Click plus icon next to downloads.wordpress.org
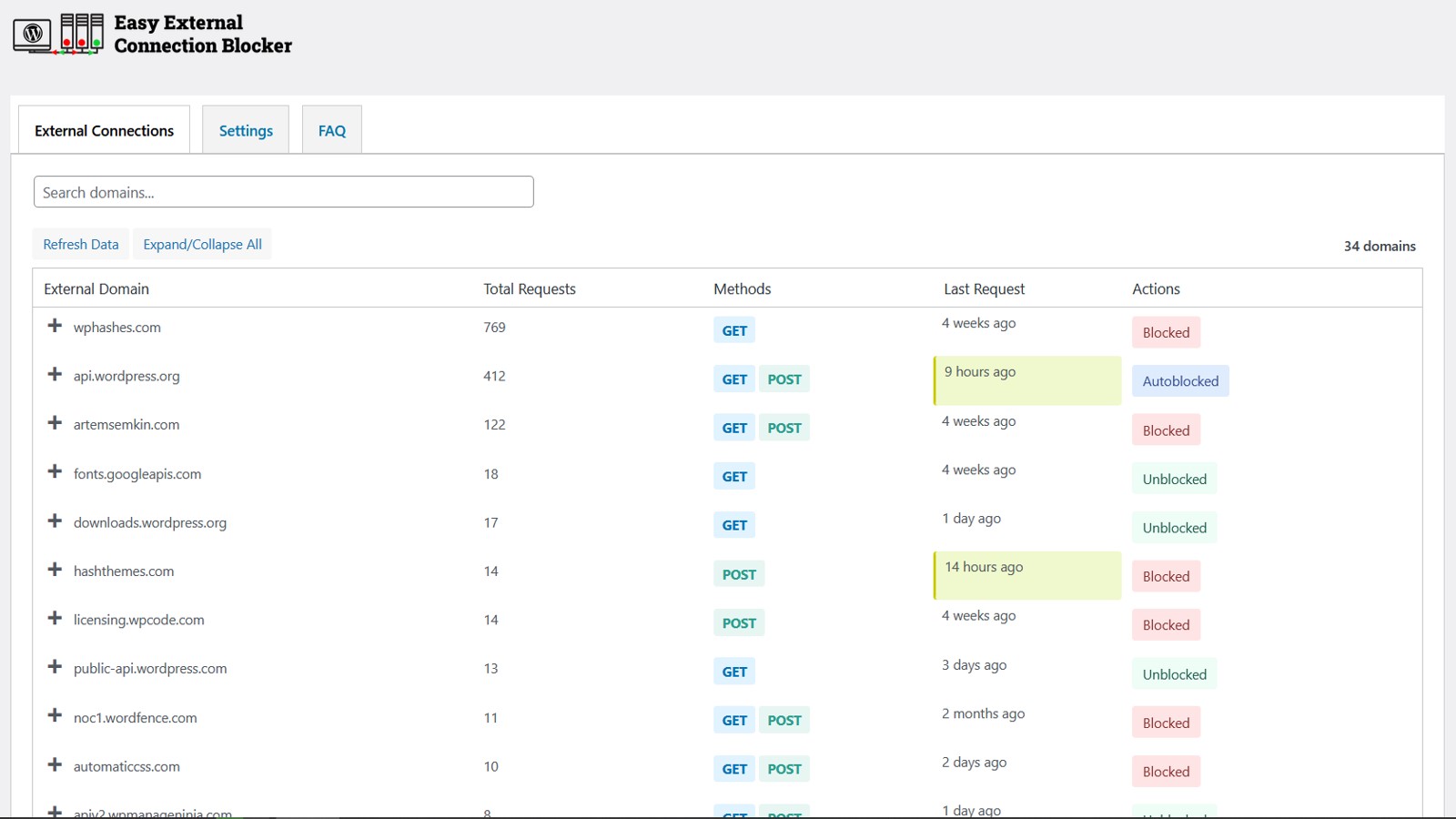The width and height of the screenshot is (1456, 819). pos(55,521)
